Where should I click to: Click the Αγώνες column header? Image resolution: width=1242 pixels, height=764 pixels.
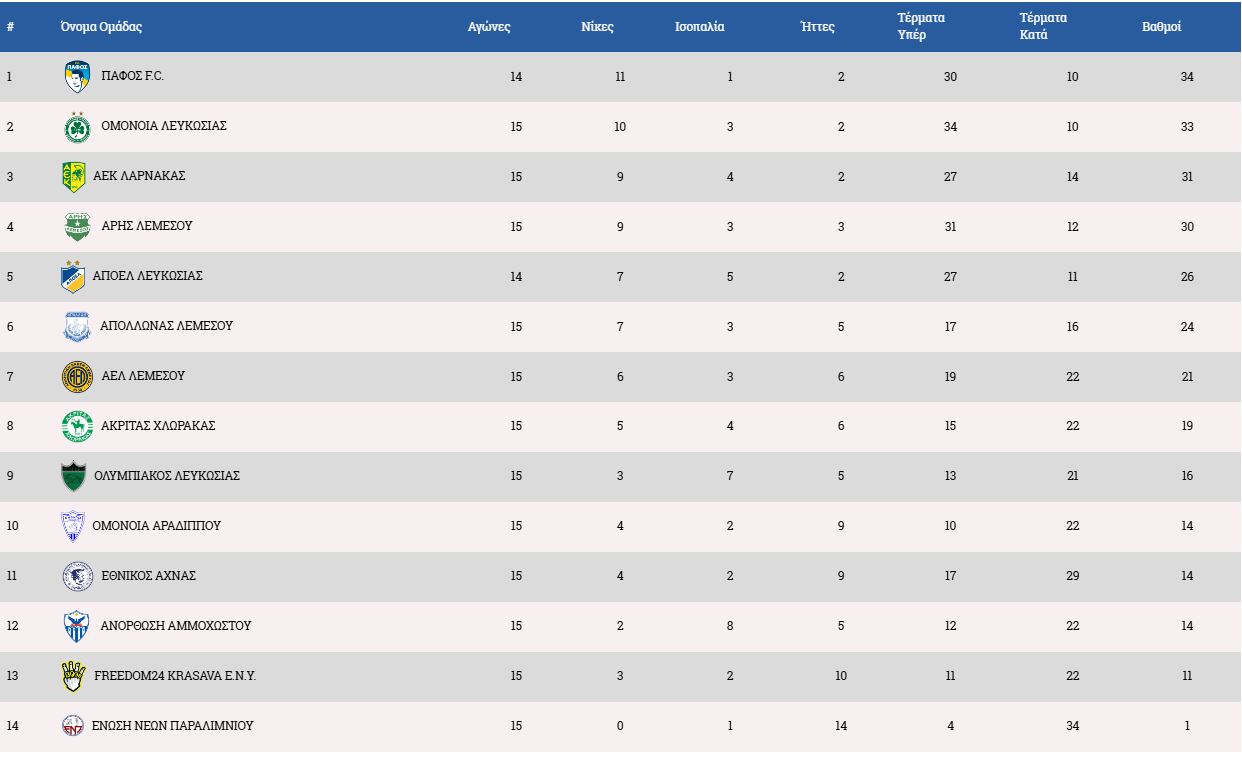point(489,27)
